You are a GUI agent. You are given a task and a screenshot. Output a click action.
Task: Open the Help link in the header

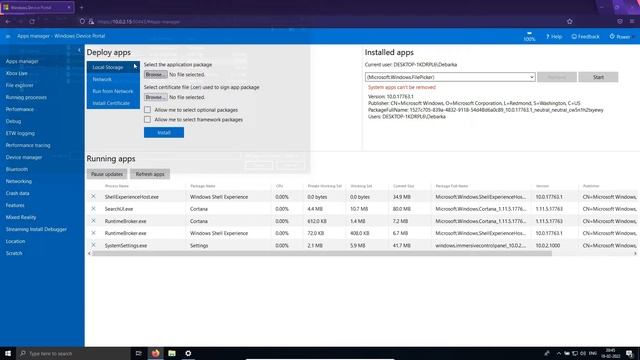554,37
